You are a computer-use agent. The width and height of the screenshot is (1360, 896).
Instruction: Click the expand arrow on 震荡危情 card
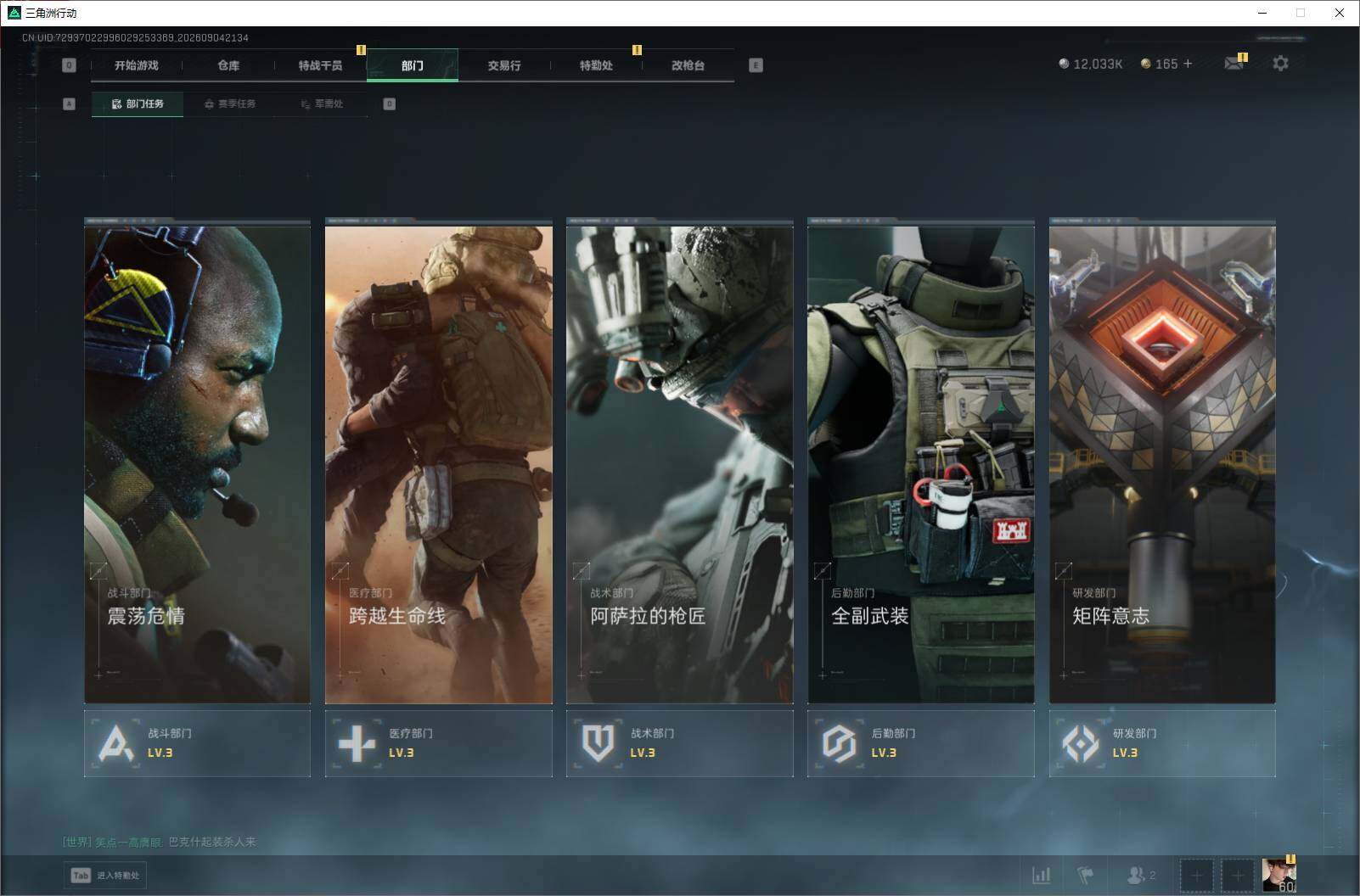(x=98, y=571)
